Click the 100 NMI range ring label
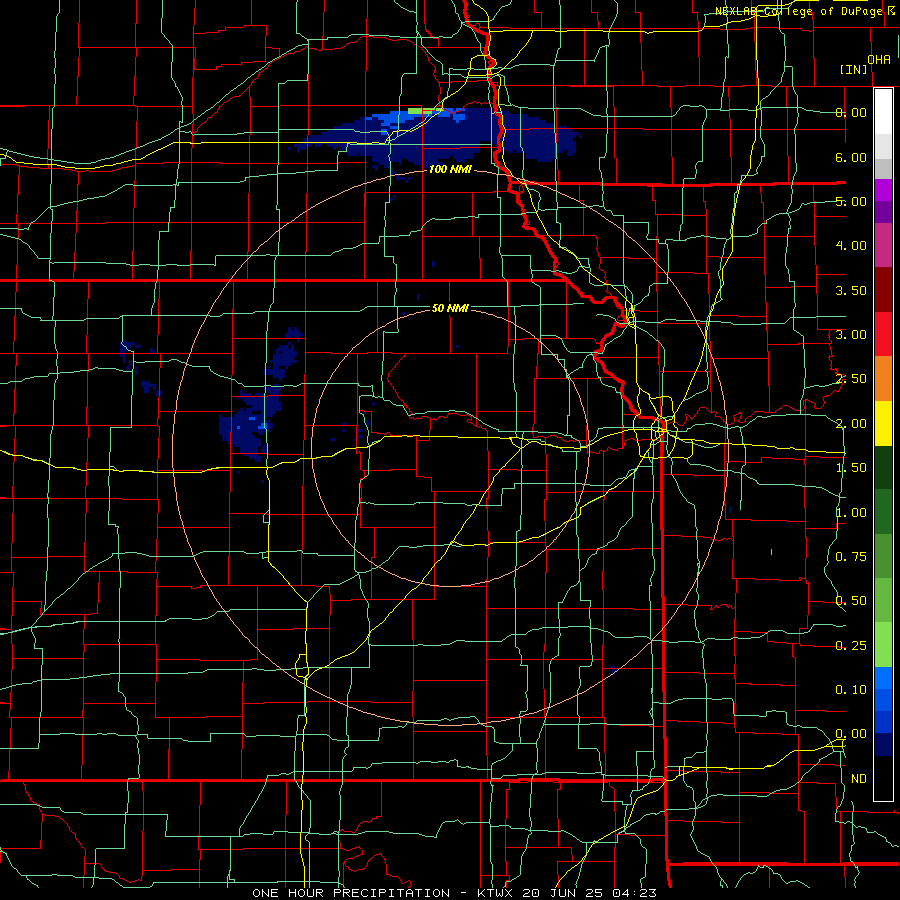This screenshot has height=900, width=900. [x=450, y=169]
